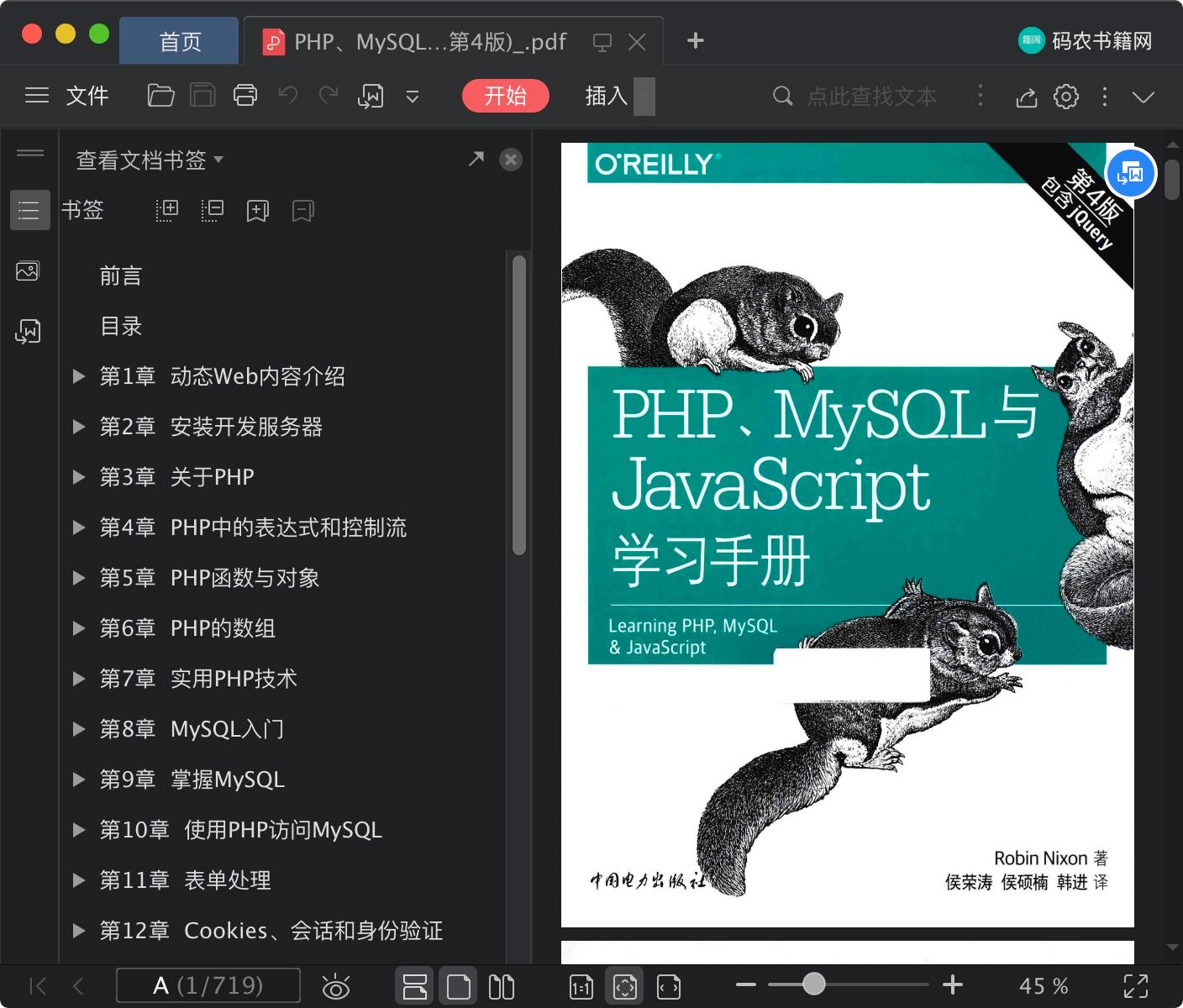This screenshot has height=1008, width=1183.
Task: Open the 查看文档书签 dropdown
Action: tap(150, 160)
